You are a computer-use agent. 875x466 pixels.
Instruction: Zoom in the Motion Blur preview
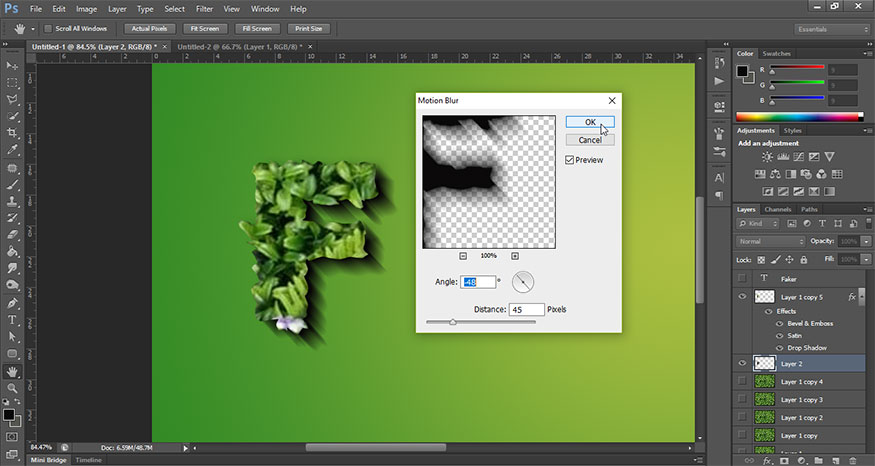click(515, 256)
